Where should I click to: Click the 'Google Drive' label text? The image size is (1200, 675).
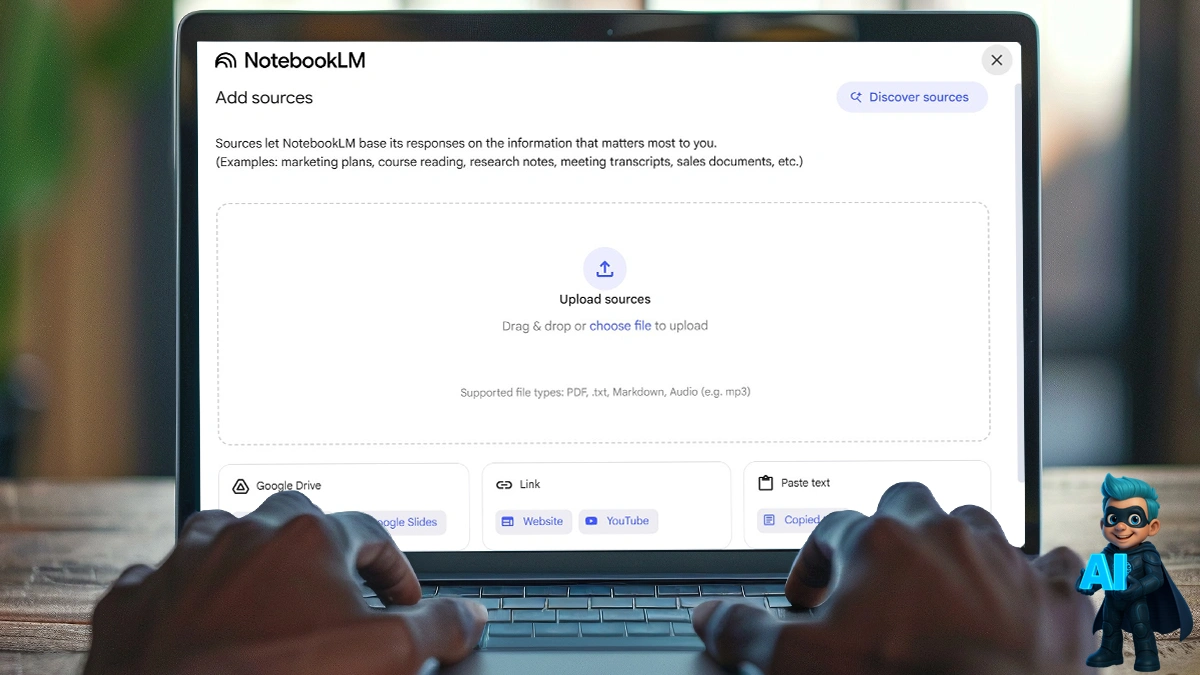[289, 486]
